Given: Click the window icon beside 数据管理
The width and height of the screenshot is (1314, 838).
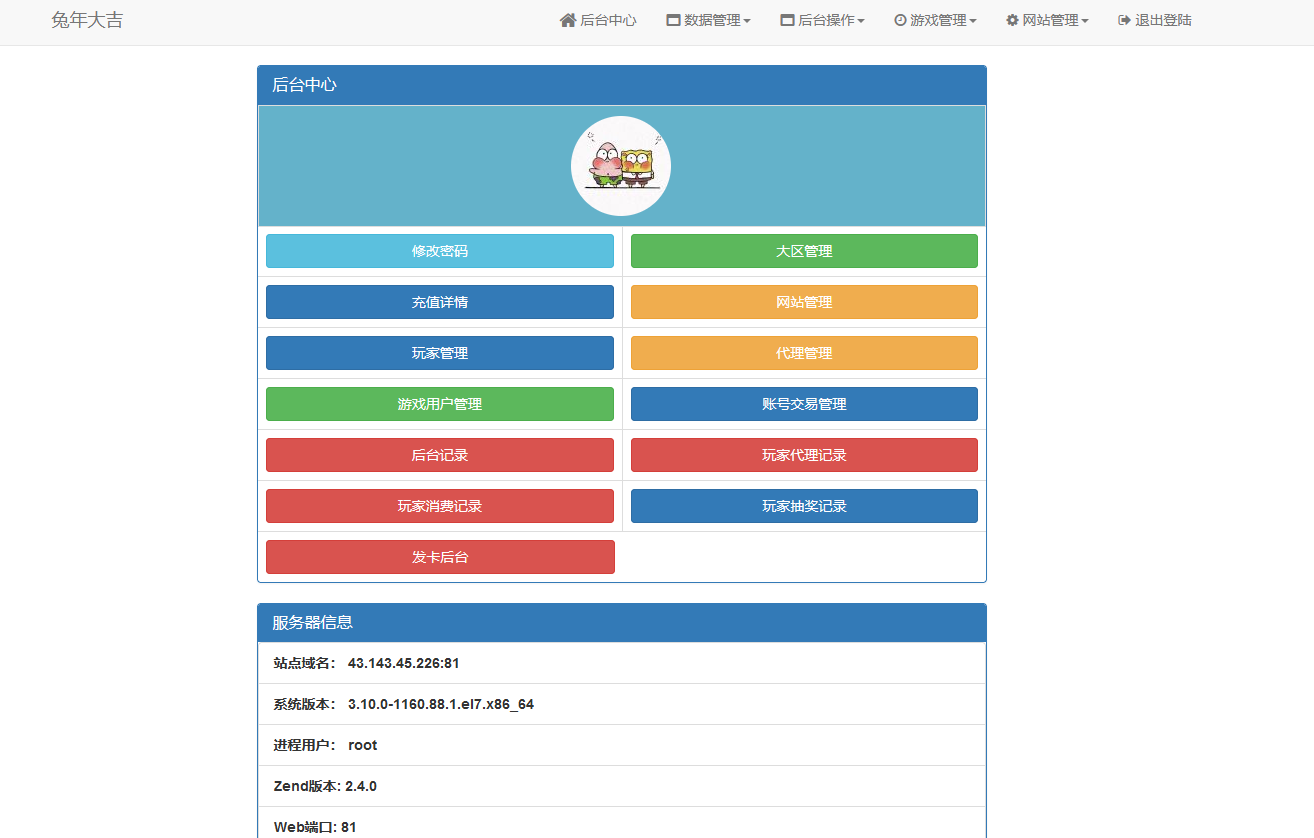Looking at the screenshot, I should pos(673,20).
